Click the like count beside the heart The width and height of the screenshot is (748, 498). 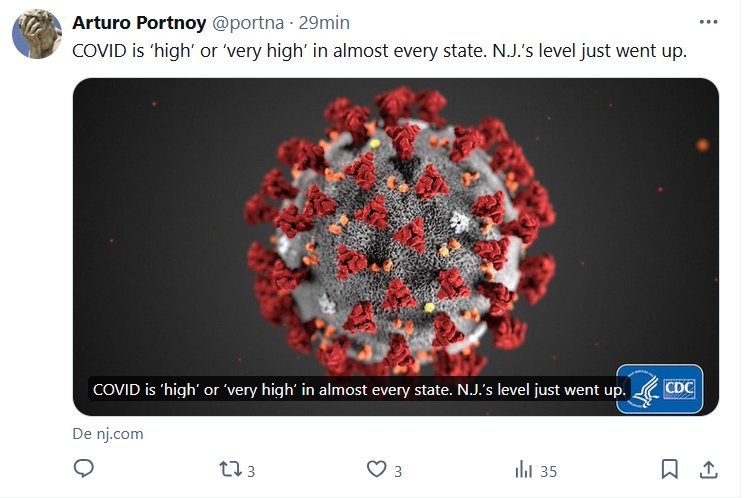coord(398,471)
